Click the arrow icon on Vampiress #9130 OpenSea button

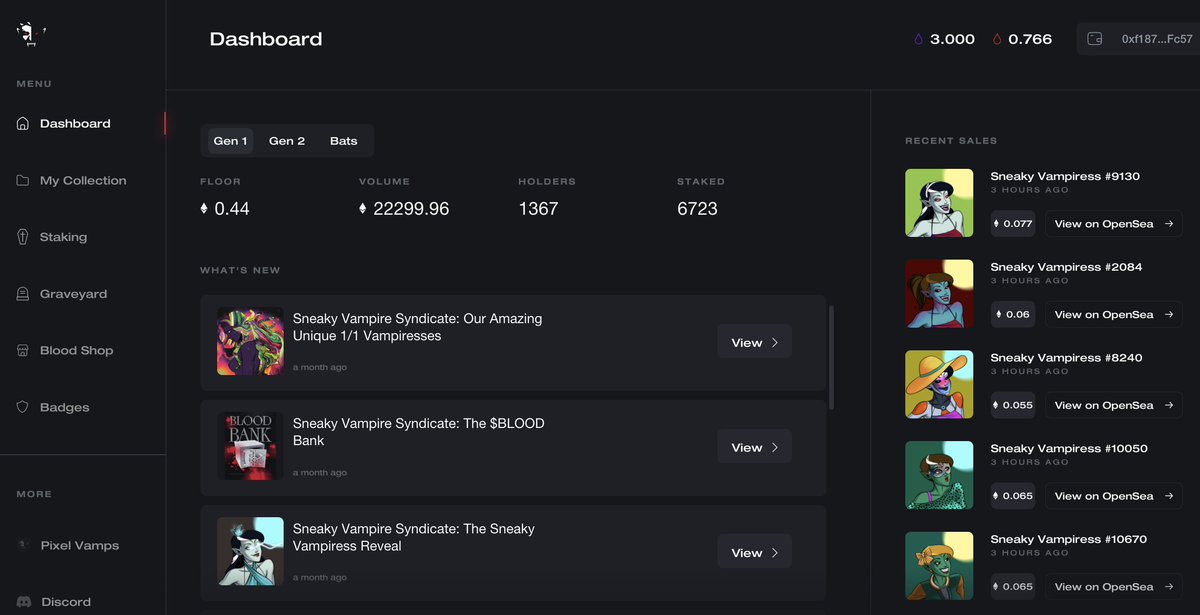(x=1168, y=224)
